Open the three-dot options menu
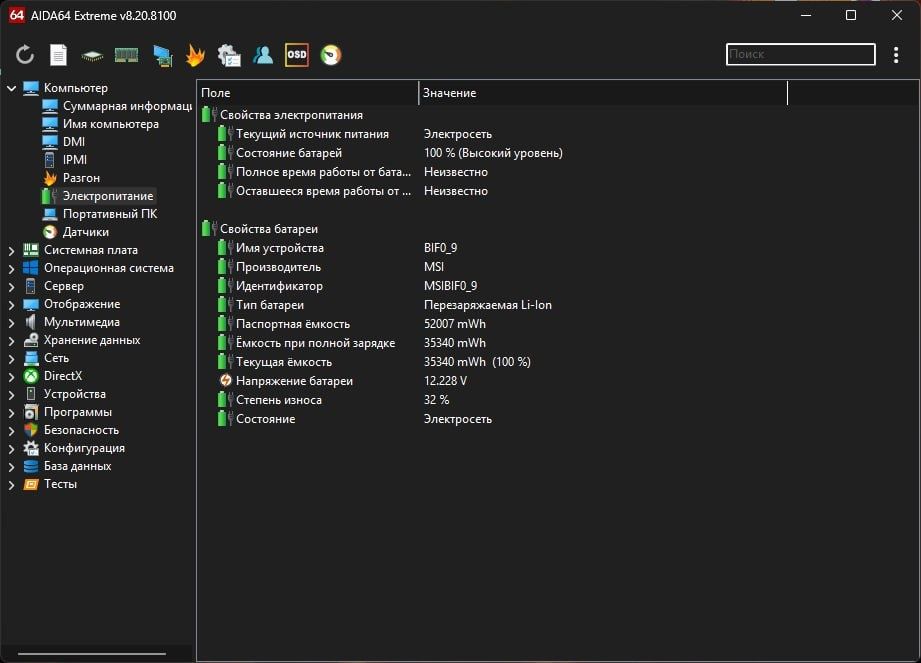The image size is (921, 663). coord(896,55)
